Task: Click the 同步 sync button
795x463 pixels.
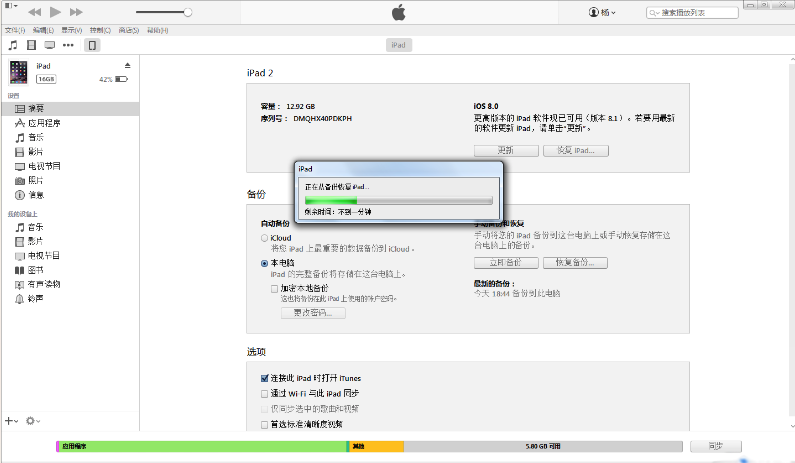Action: (715, 446)
